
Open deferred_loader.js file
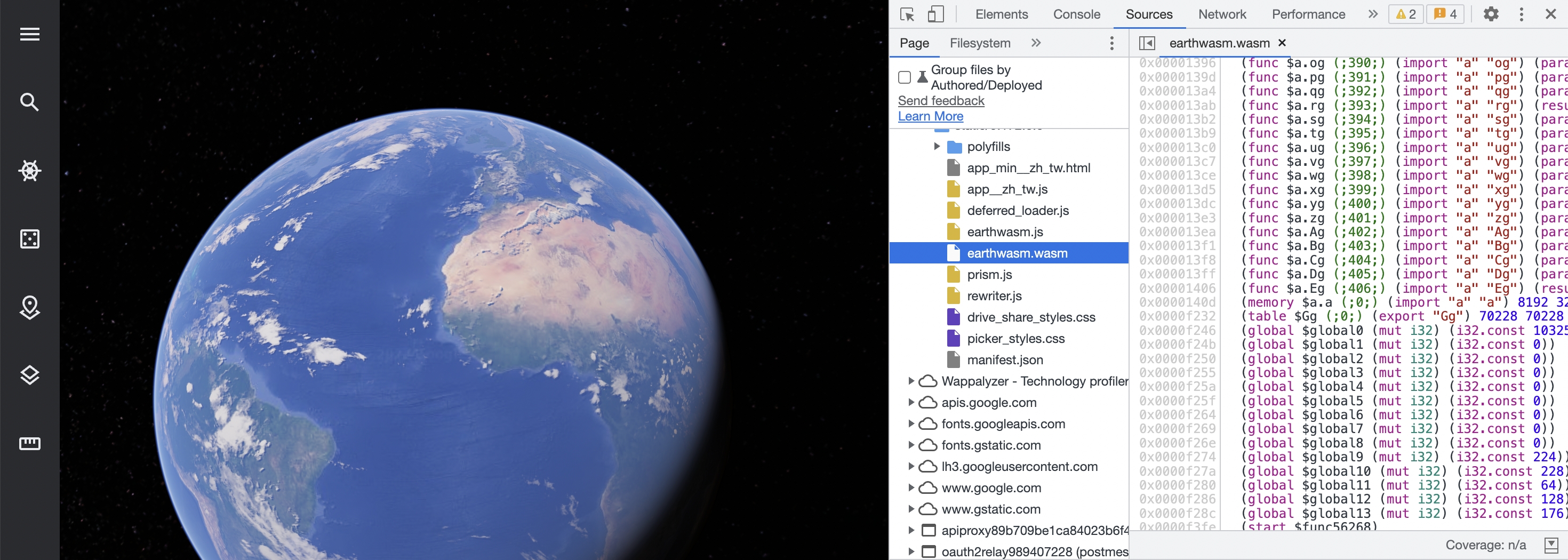point(1017,210)
